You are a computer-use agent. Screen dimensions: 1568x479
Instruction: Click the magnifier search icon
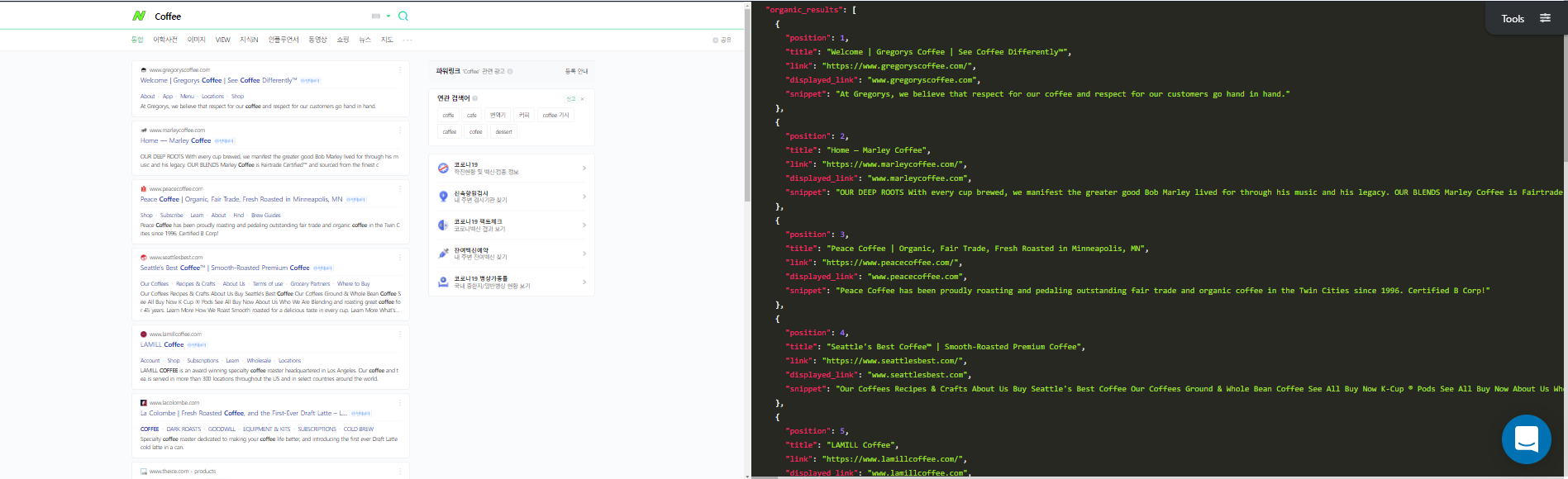pos(403,16)
